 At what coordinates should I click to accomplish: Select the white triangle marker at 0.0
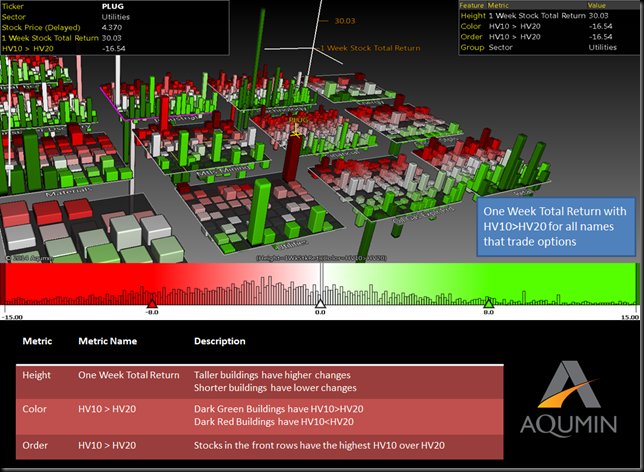(320, 304)
